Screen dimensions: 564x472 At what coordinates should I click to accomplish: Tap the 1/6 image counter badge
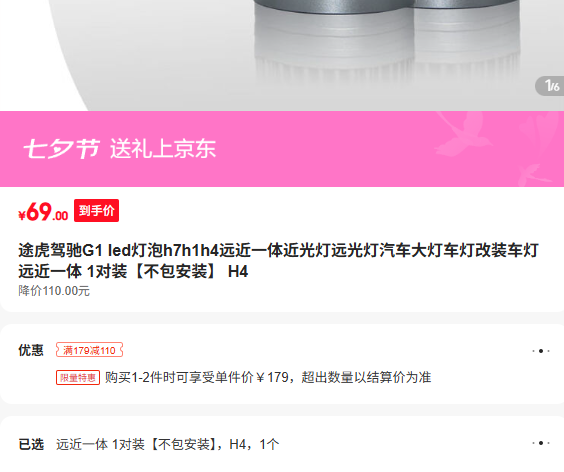pyautogui.click(x=550, y=86)
